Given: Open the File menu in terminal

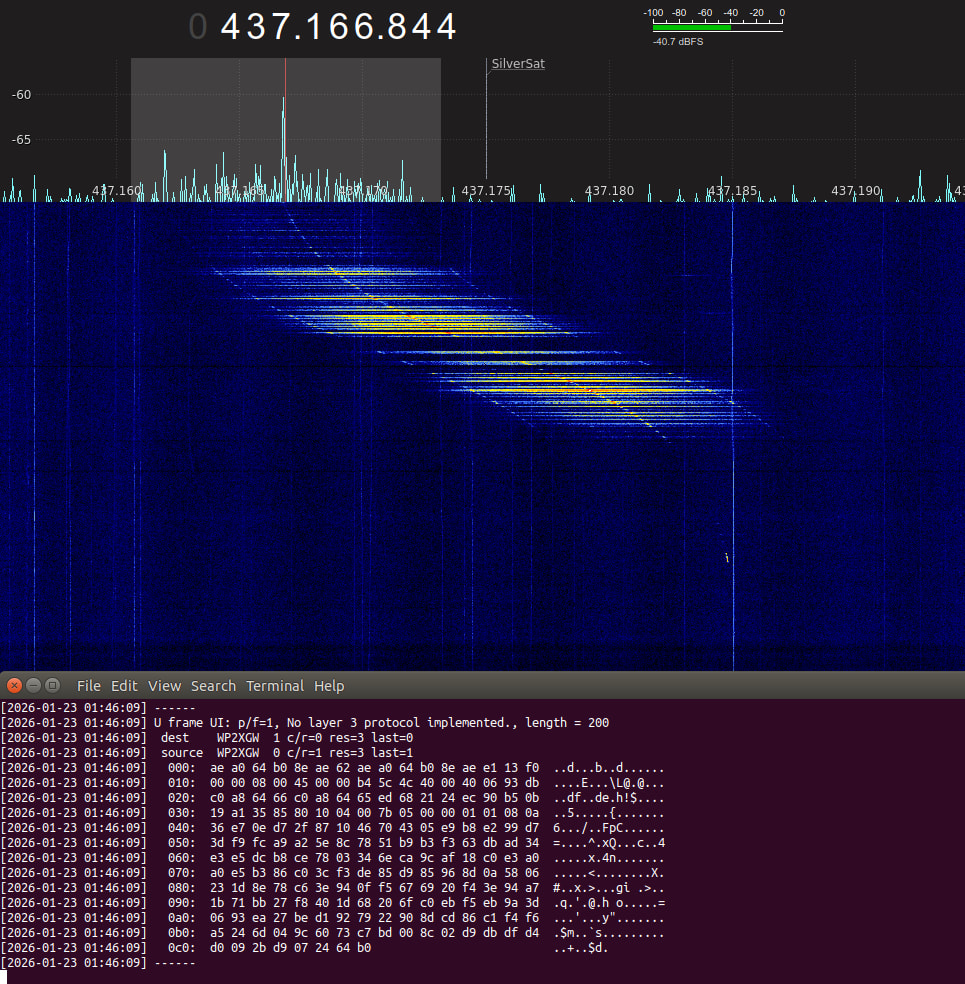Looking at the screenshot, I should tap(89, 686).
